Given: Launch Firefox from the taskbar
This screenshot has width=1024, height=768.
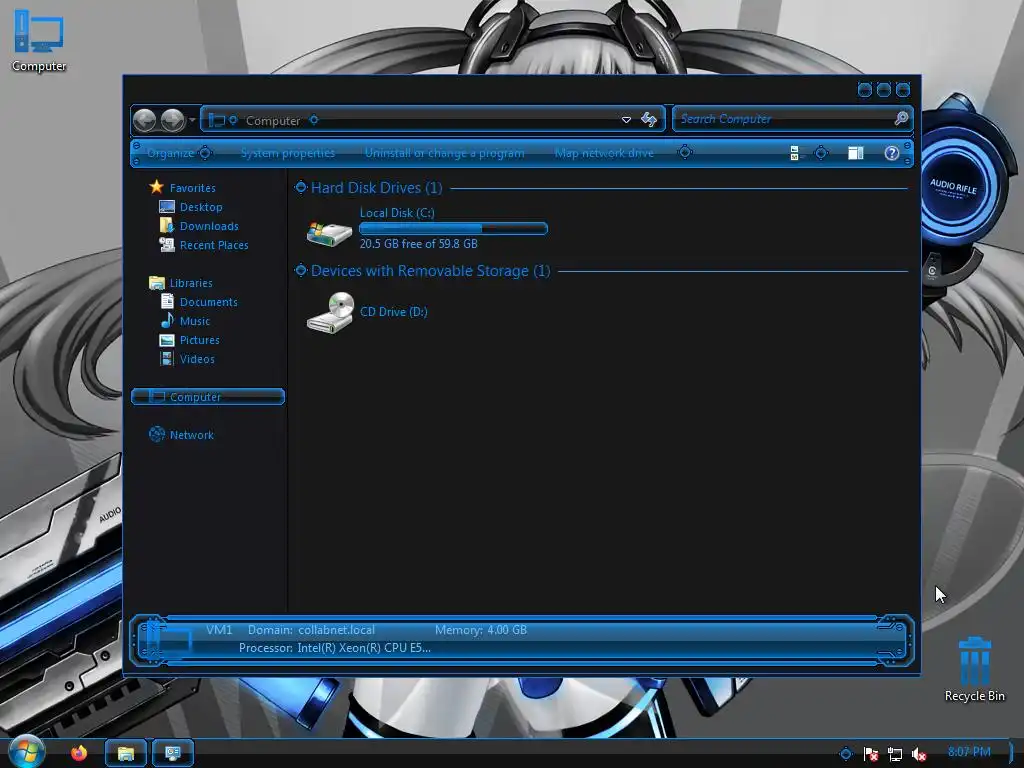Looking at the screenshot, I should point(79,753).
